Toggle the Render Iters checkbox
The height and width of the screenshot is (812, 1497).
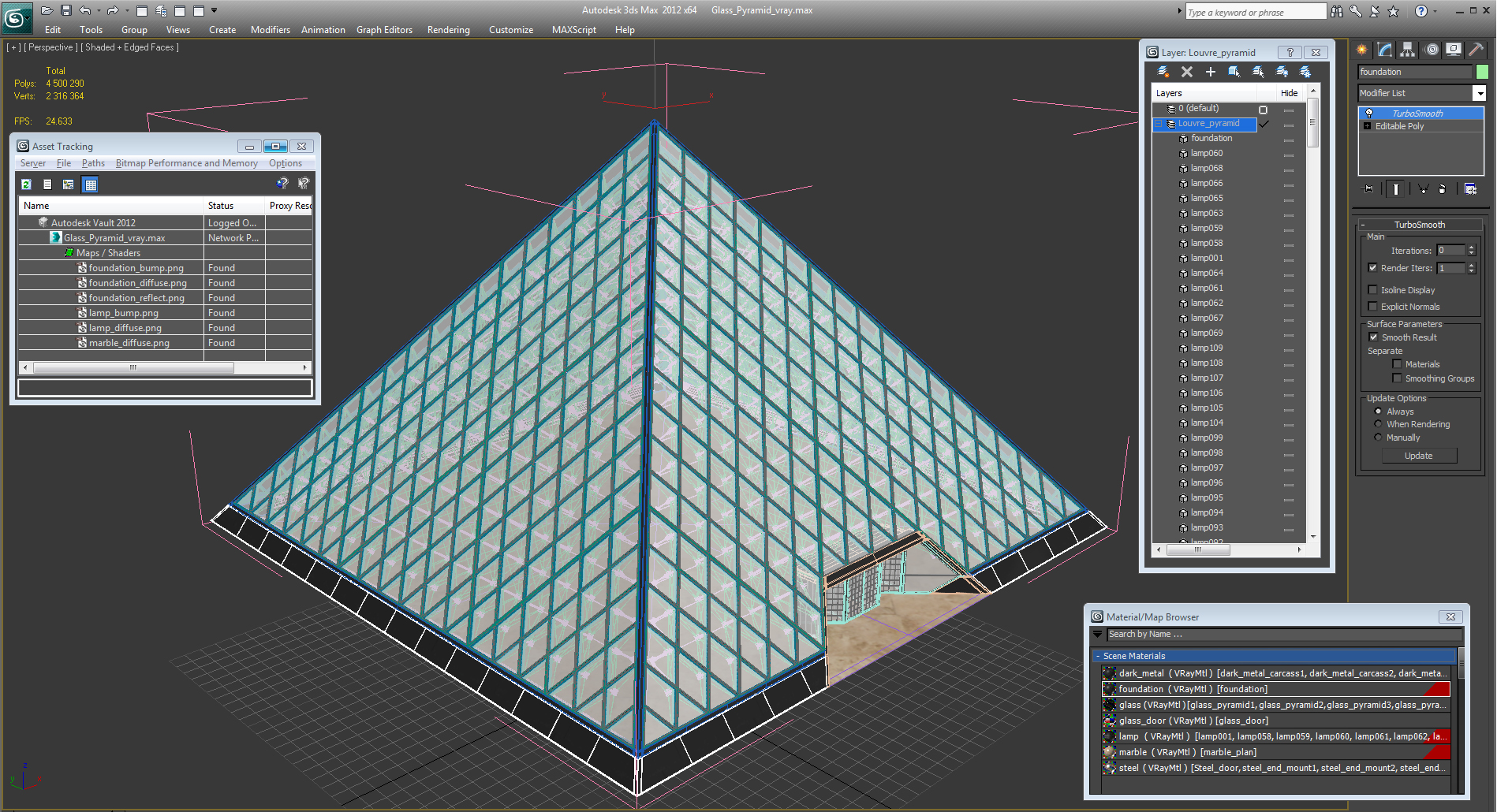coord(1373,268)
